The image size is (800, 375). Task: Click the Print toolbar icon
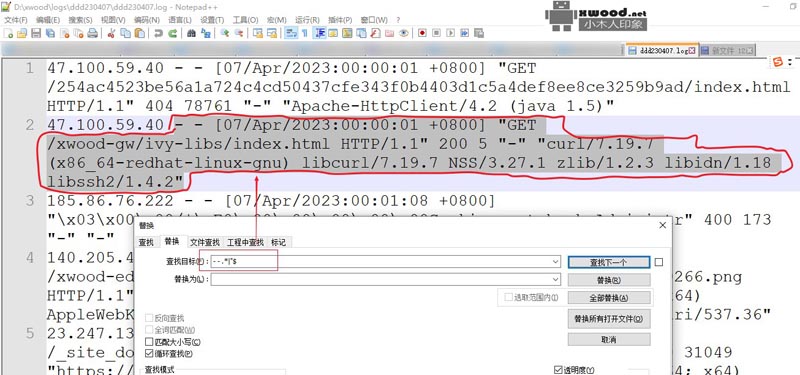click(x=92, y=33)
